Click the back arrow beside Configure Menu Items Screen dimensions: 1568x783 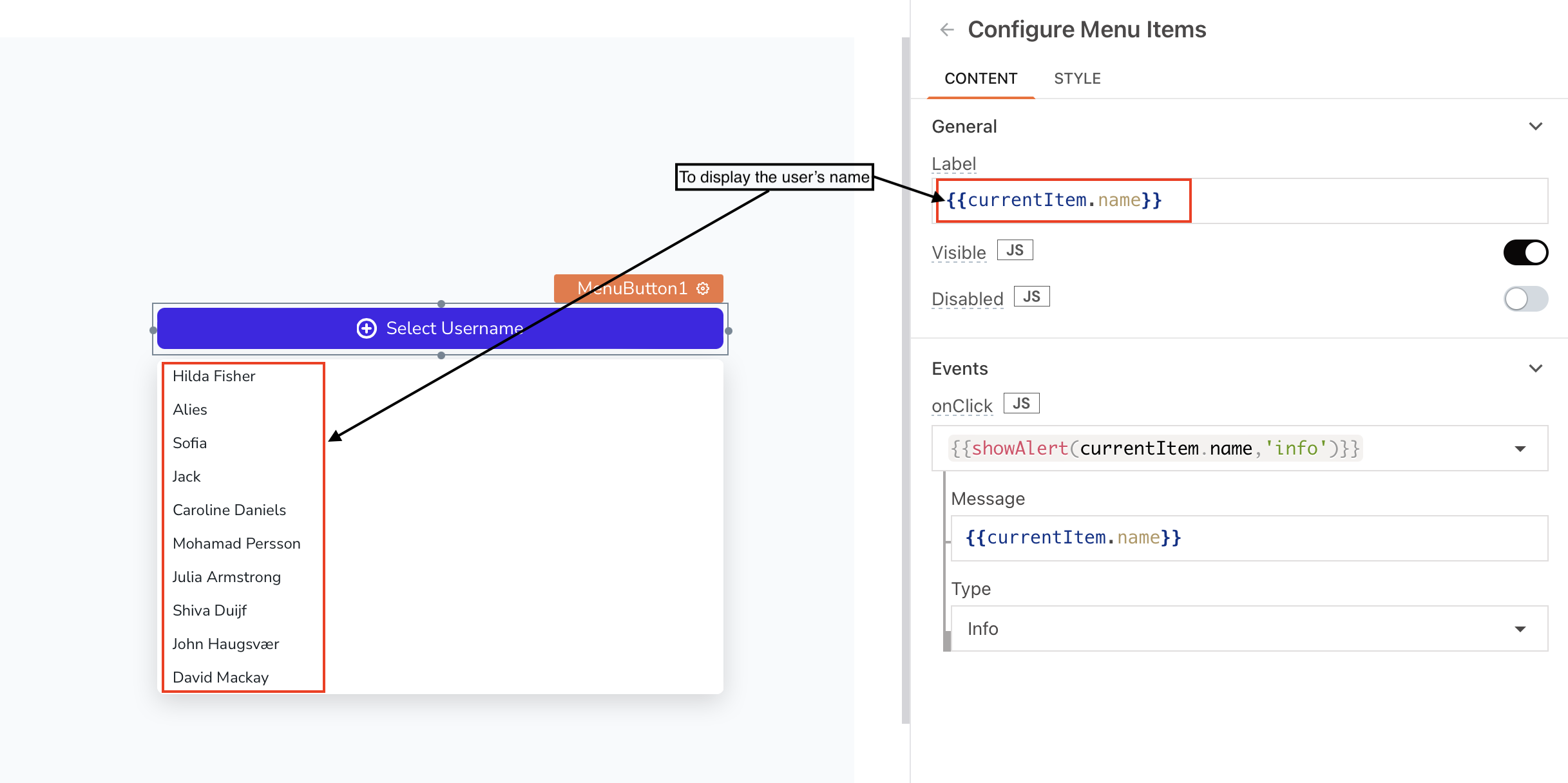[x=947, y=30]
